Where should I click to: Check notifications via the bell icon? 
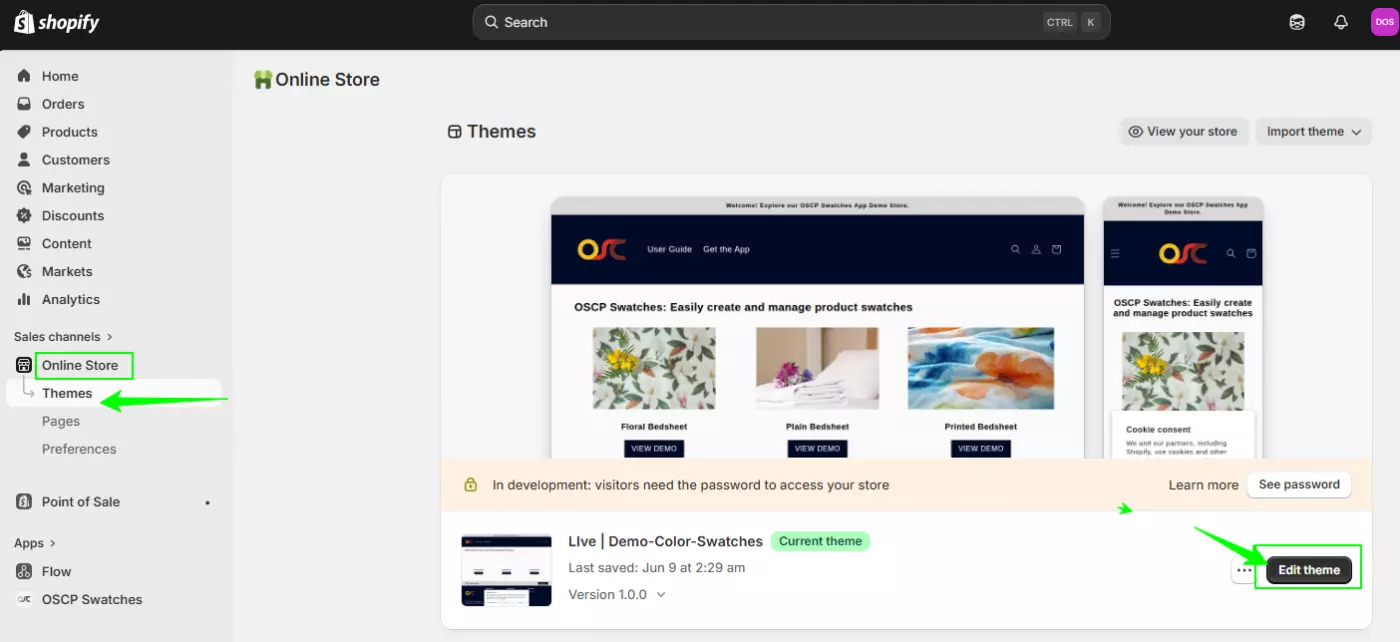(x=1340, y=21)
